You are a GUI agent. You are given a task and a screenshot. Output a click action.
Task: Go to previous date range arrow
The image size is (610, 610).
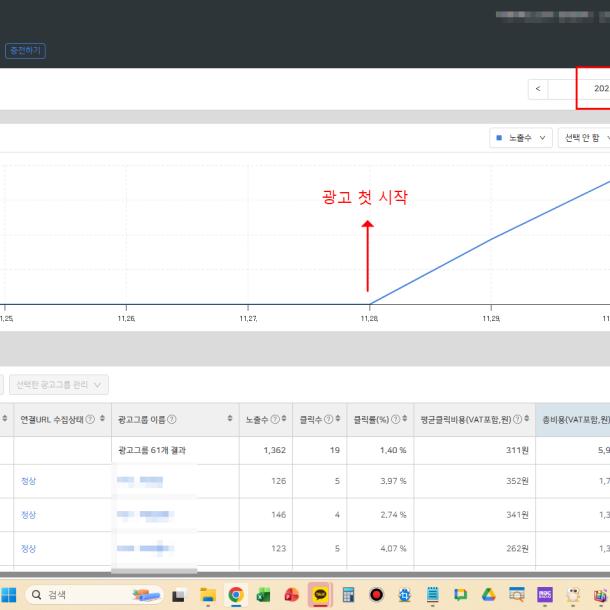point(538,89)
